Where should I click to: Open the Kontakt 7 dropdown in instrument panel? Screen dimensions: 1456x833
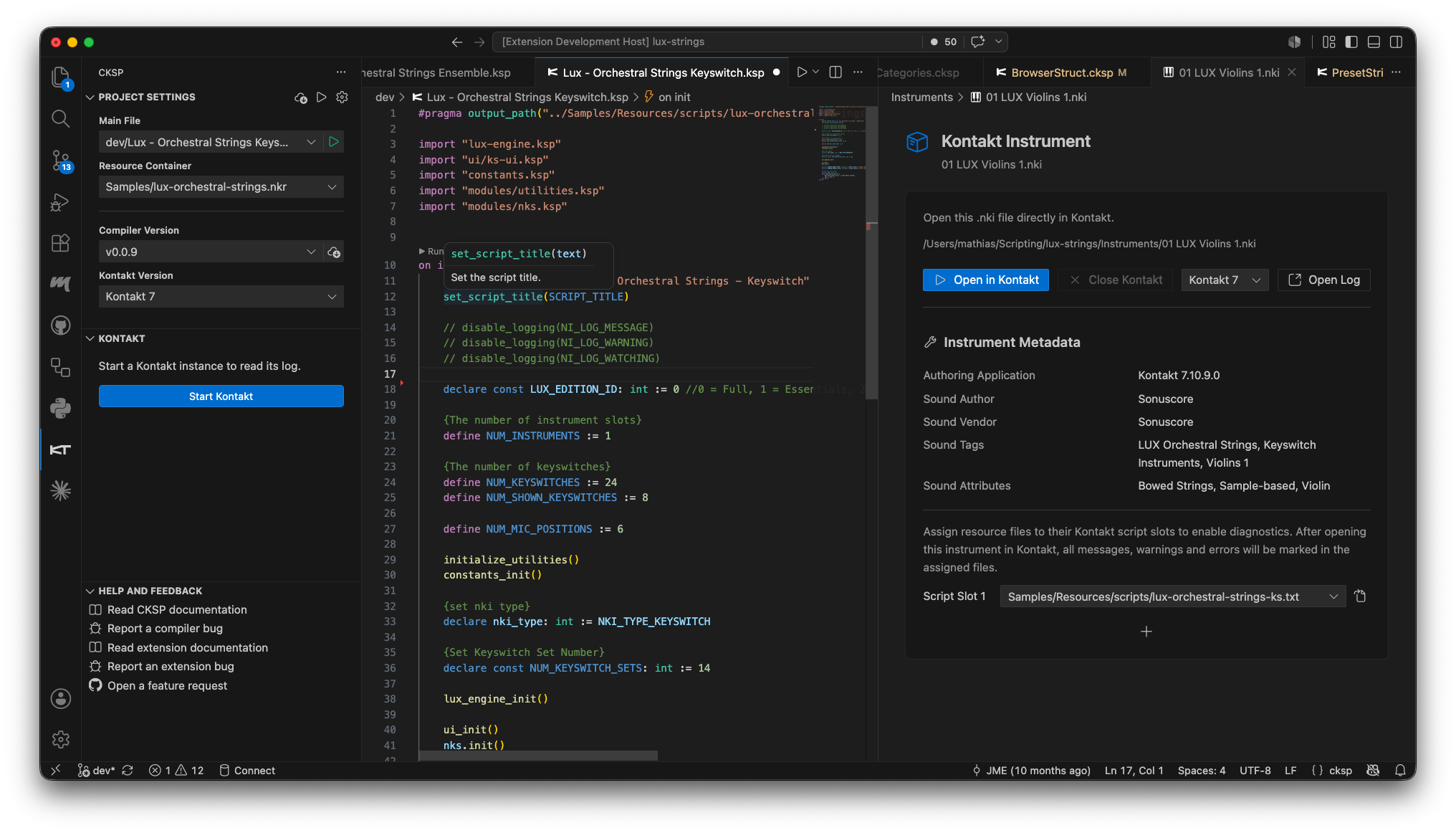(x=1225, y=280)
